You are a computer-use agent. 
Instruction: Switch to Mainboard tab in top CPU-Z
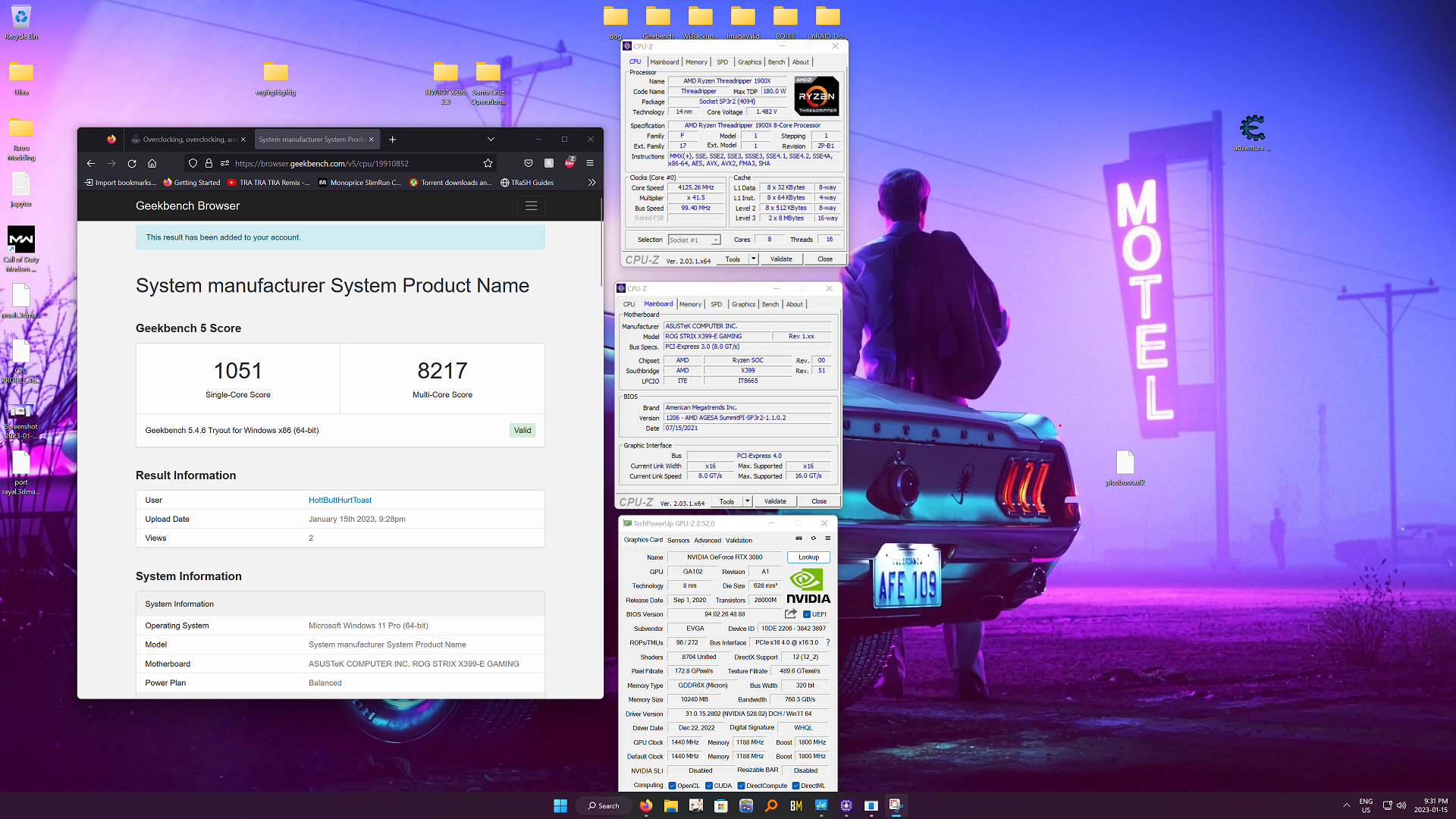tap(664, 62)
